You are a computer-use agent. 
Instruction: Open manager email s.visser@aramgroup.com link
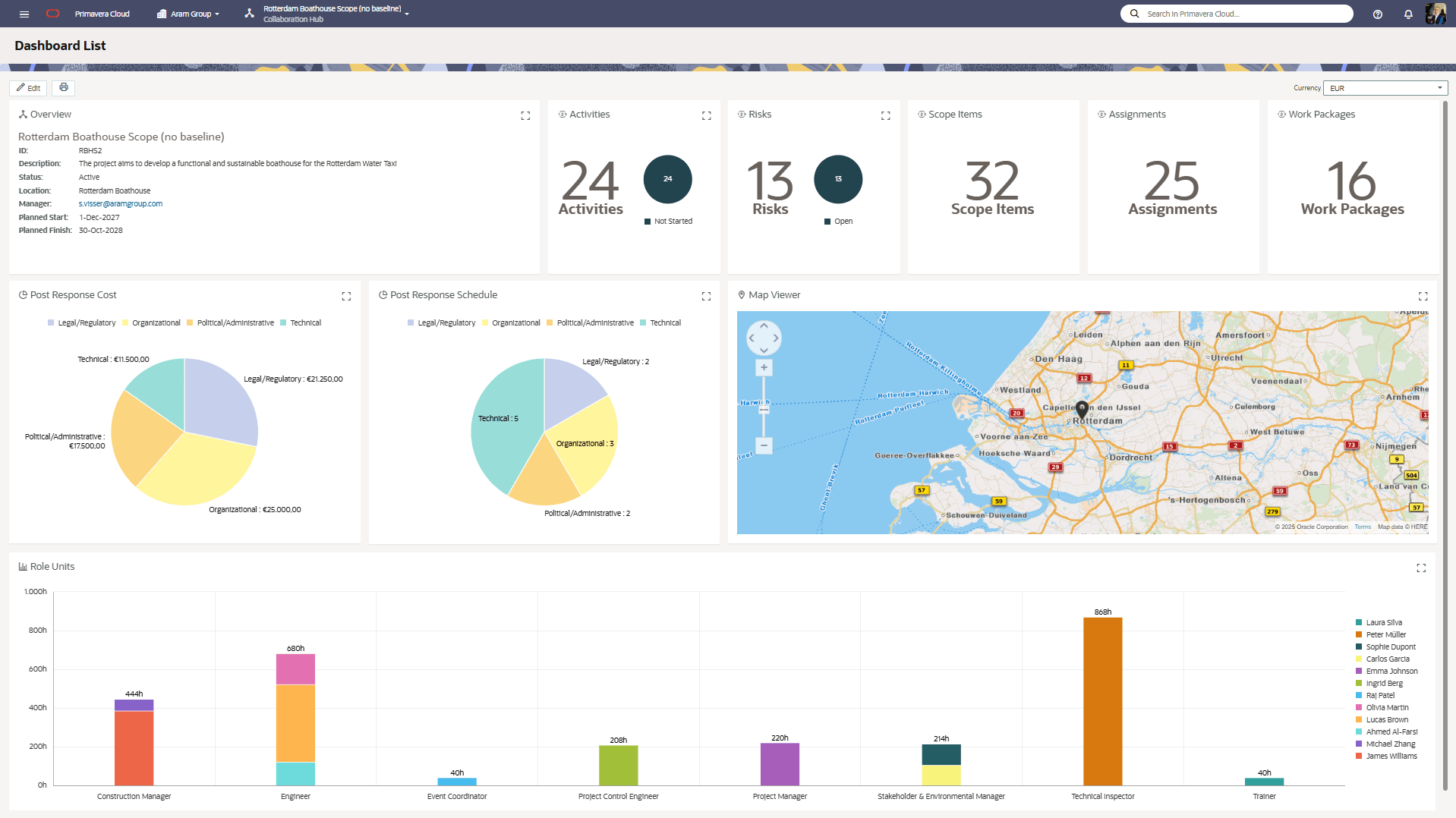coord(121,204)
